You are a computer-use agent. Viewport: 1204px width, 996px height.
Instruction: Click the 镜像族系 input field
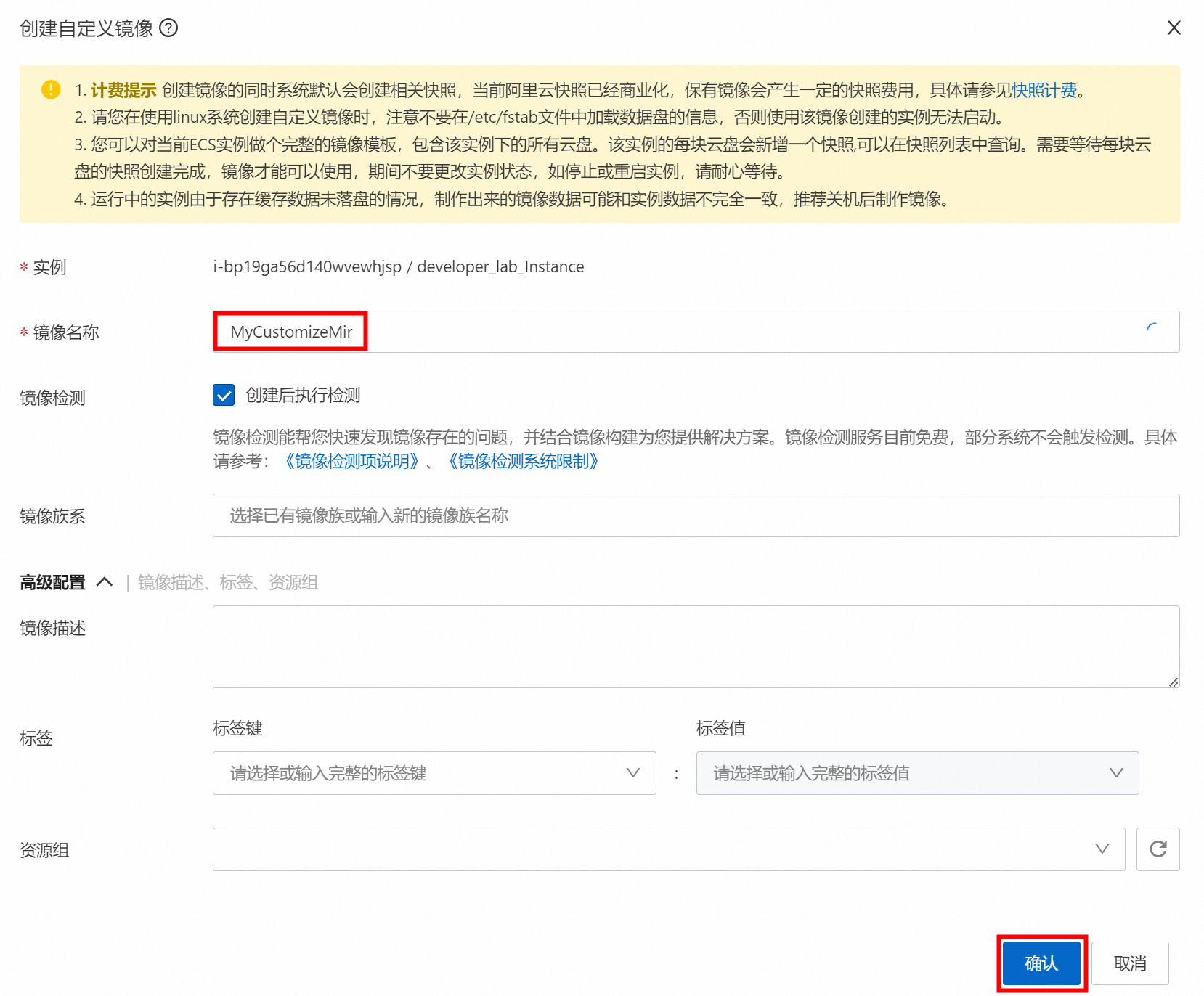coord(696,515)
